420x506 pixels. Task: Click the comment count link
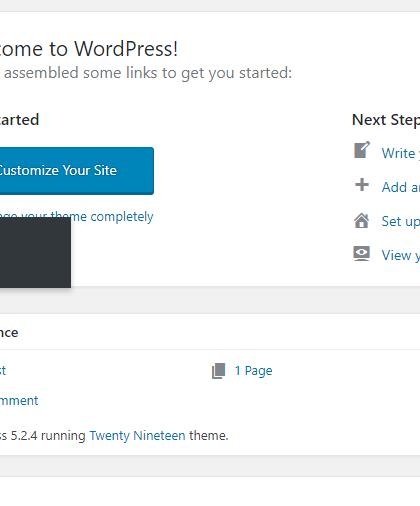19,401
